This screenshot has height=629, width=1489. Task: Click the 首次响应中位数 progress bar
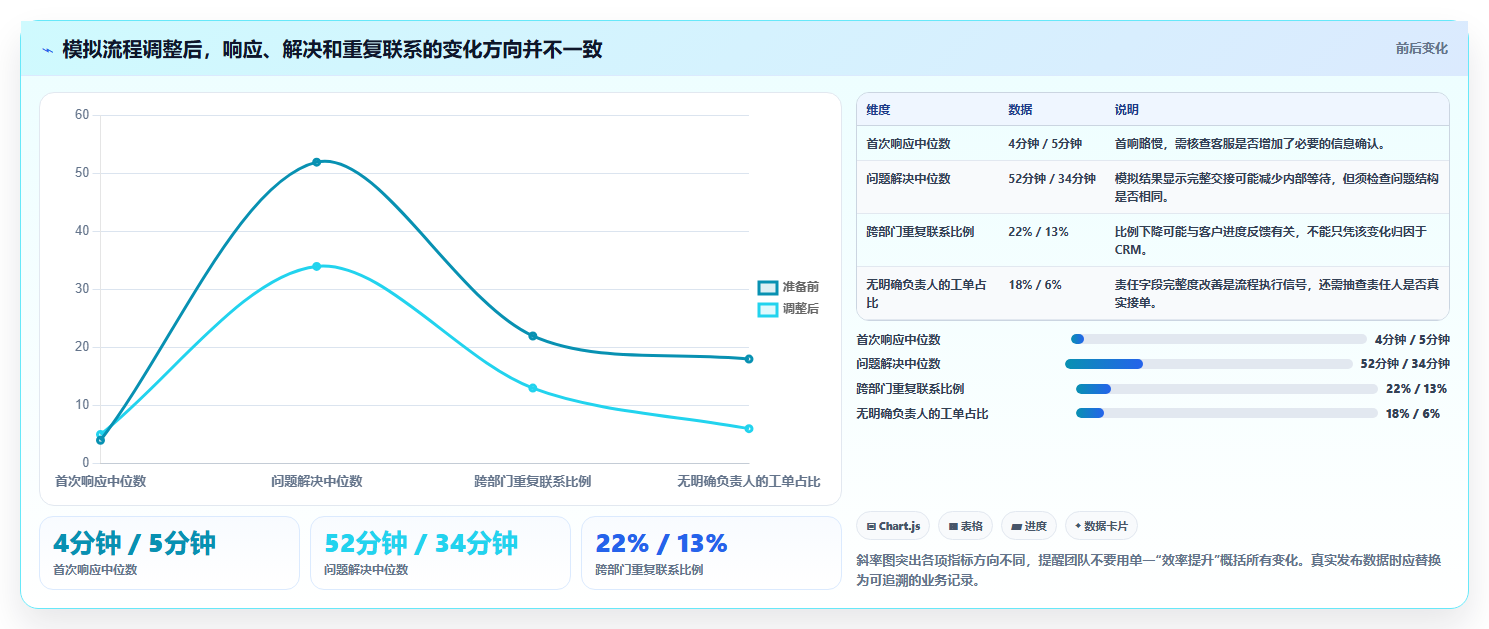pyautogui.click(x=1218, y=339)
